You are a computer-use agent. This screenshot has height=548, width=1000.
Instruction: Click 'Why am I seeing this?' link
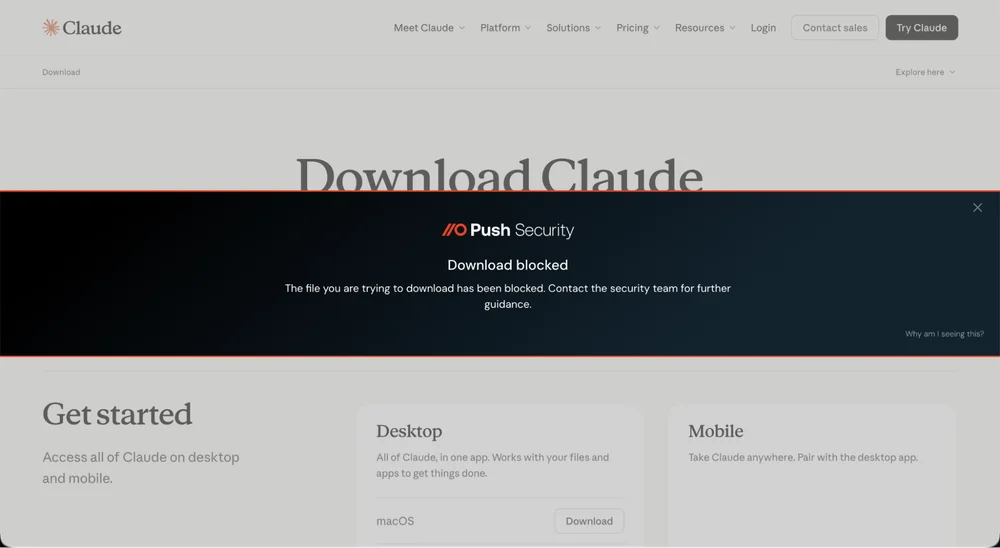[x=944, y=334]
